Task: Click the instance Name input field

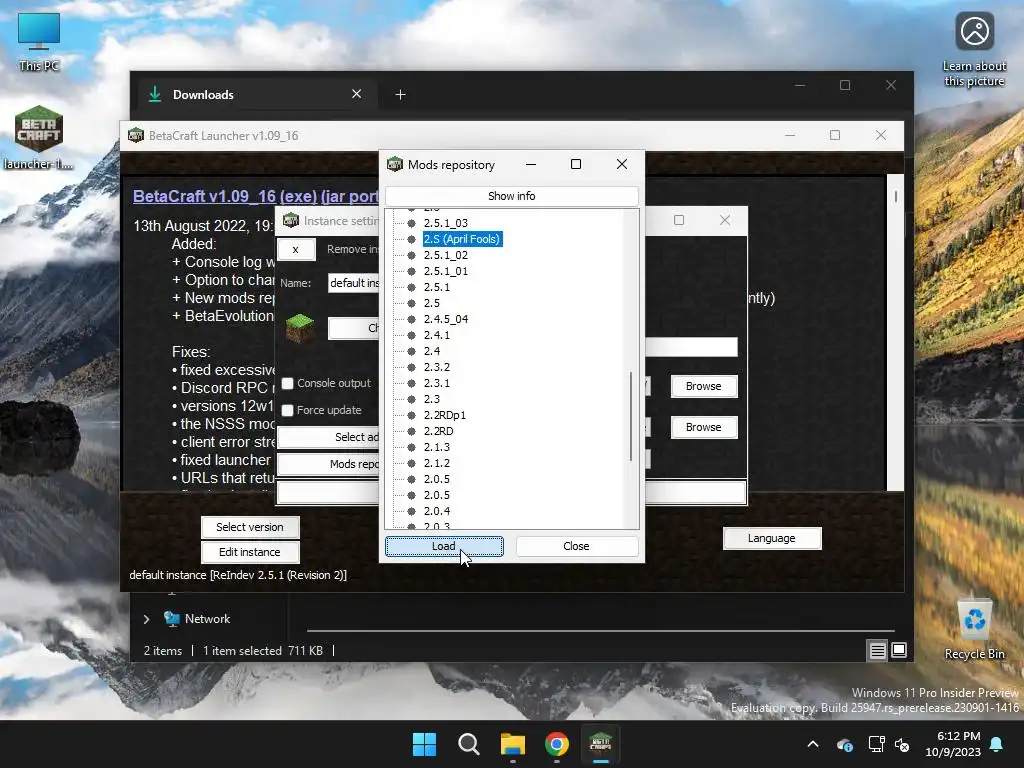Action: click(353, 283)
